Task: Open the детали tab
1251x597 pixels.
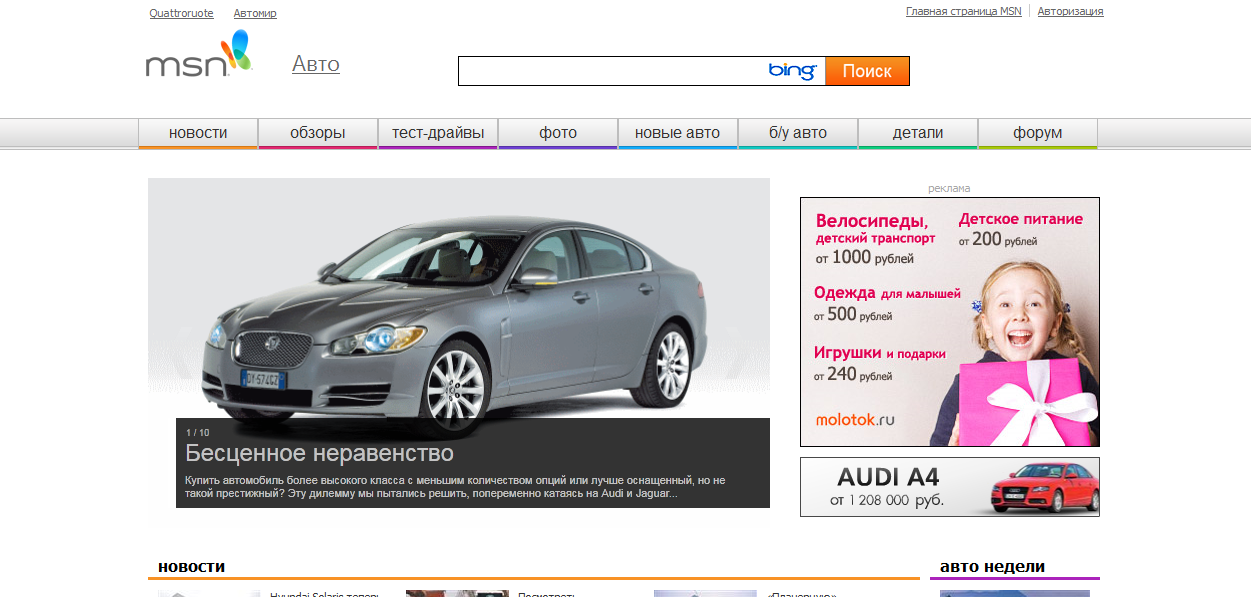Action: pyautogui.click(x=918, y=133)
